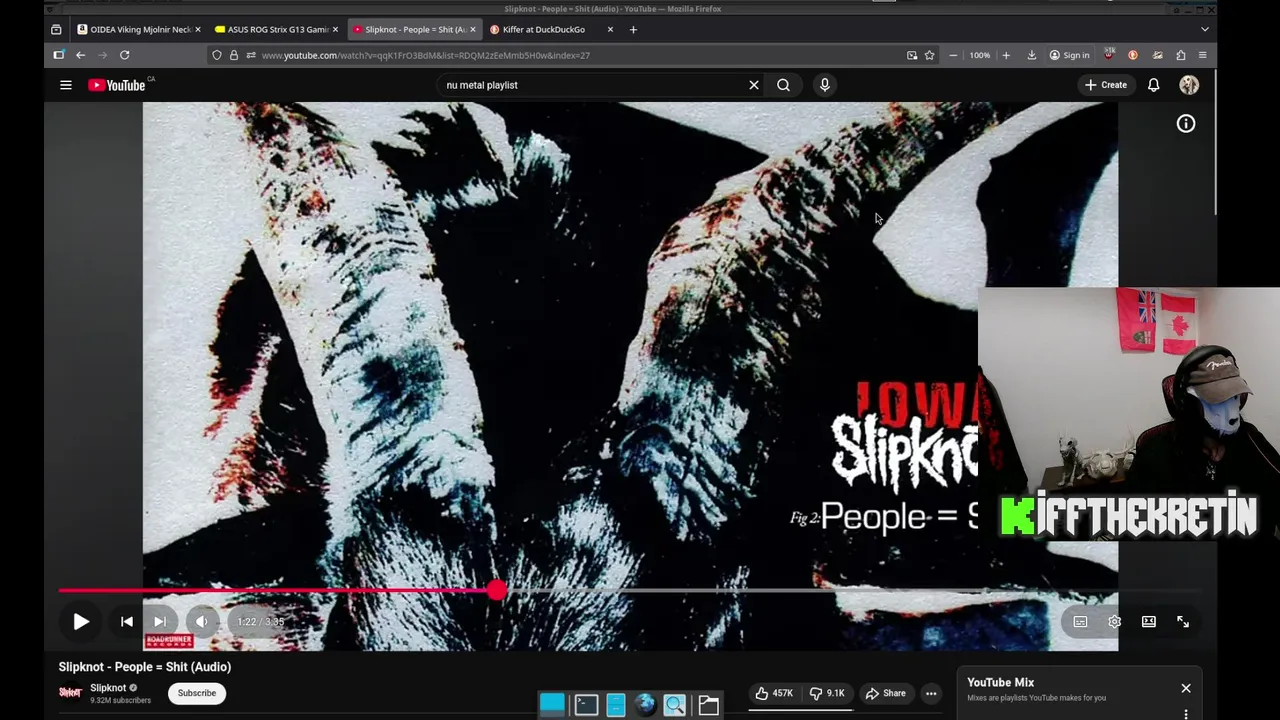Launch web browser globe taskbar icon
1280x720 pixels.
pyautogui.click(x=645, y=705)
